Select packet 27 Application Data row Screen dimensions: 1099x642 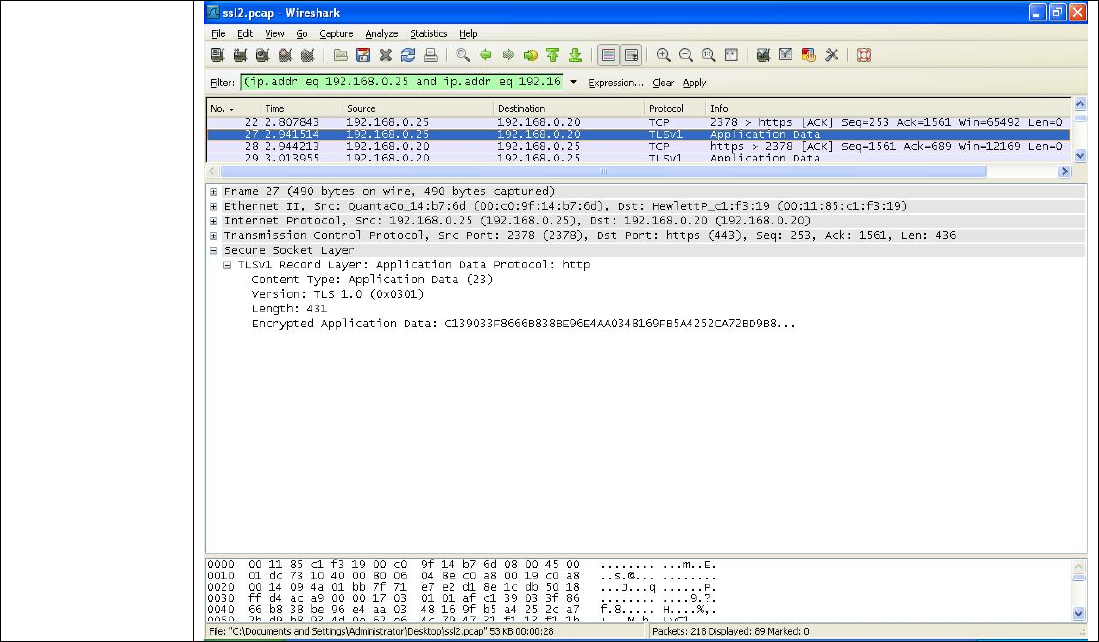(x=639, y=135)
